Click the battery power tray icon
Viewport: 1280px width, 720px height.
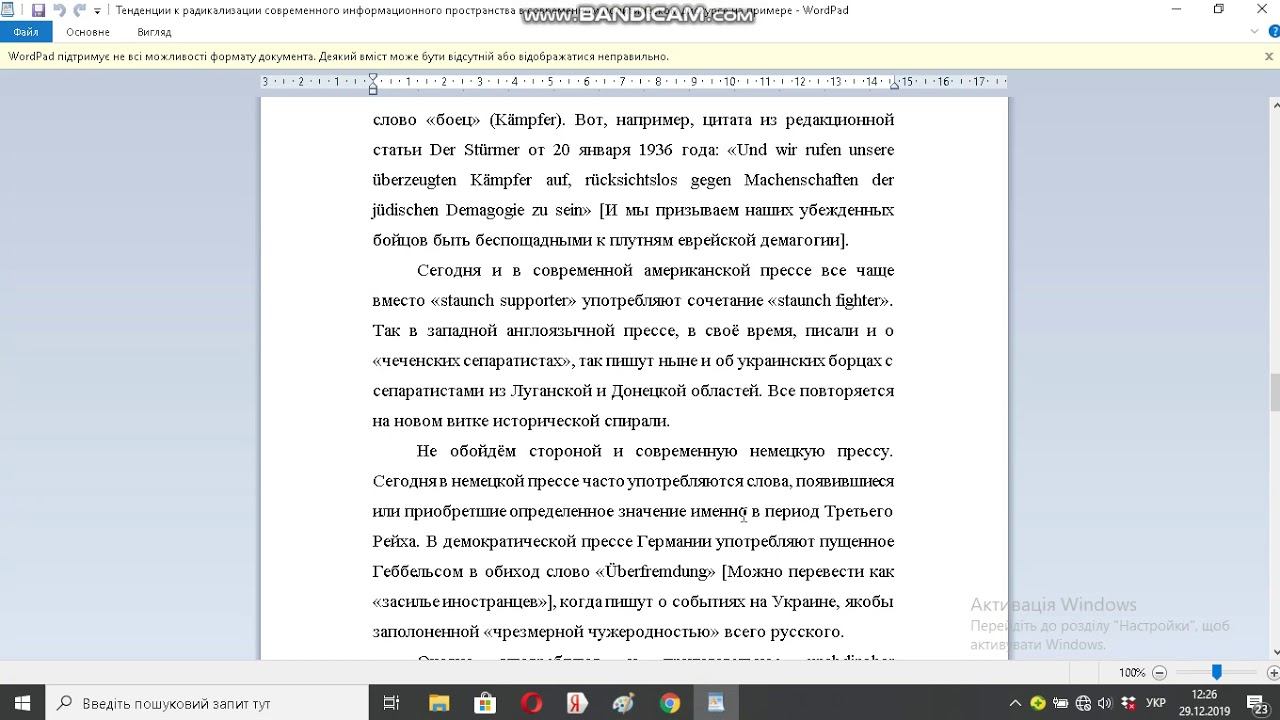point(1060,703)
